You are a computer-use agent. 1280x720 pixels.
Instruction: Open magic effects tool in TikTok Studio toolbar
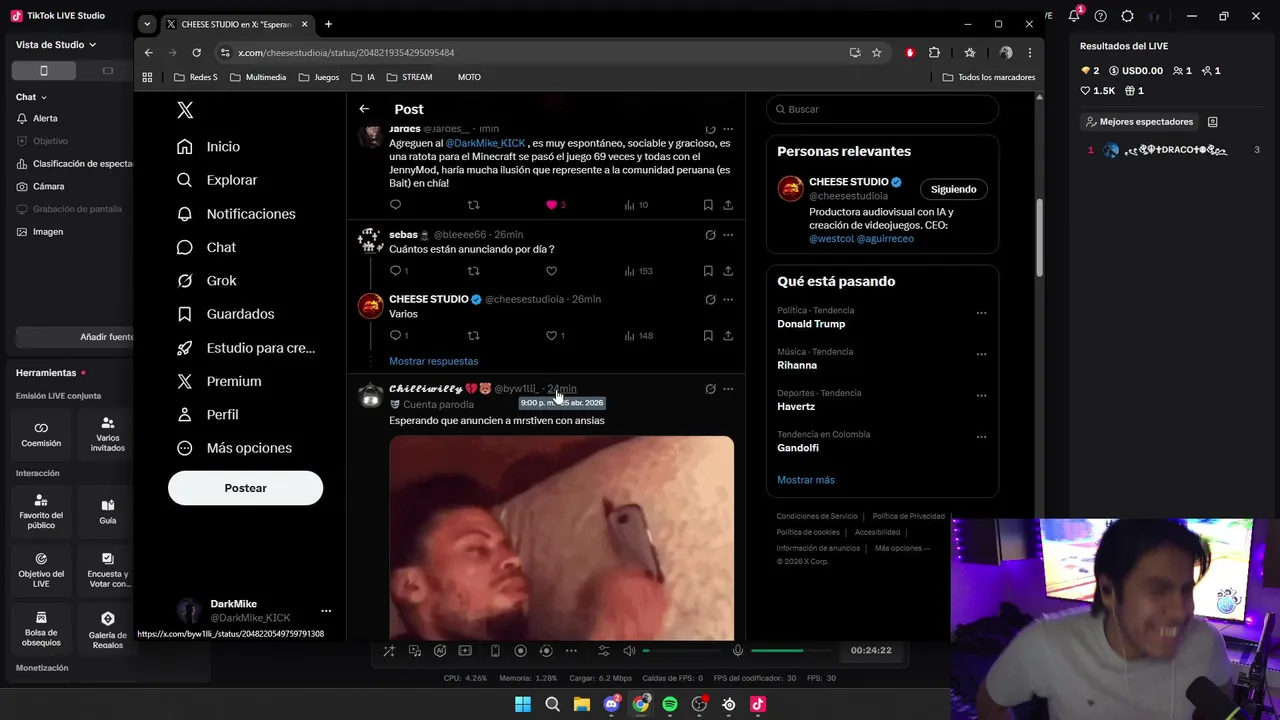click(389, 651)
